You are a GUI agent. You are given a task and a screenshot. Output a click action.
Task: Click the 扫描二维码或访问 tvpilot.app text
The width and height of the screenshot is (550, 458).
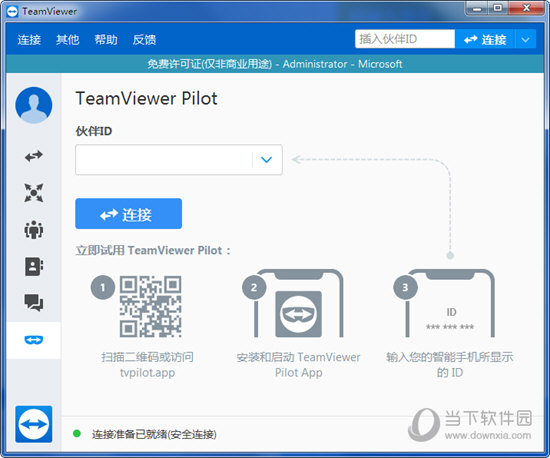click(x=147, y=365)
